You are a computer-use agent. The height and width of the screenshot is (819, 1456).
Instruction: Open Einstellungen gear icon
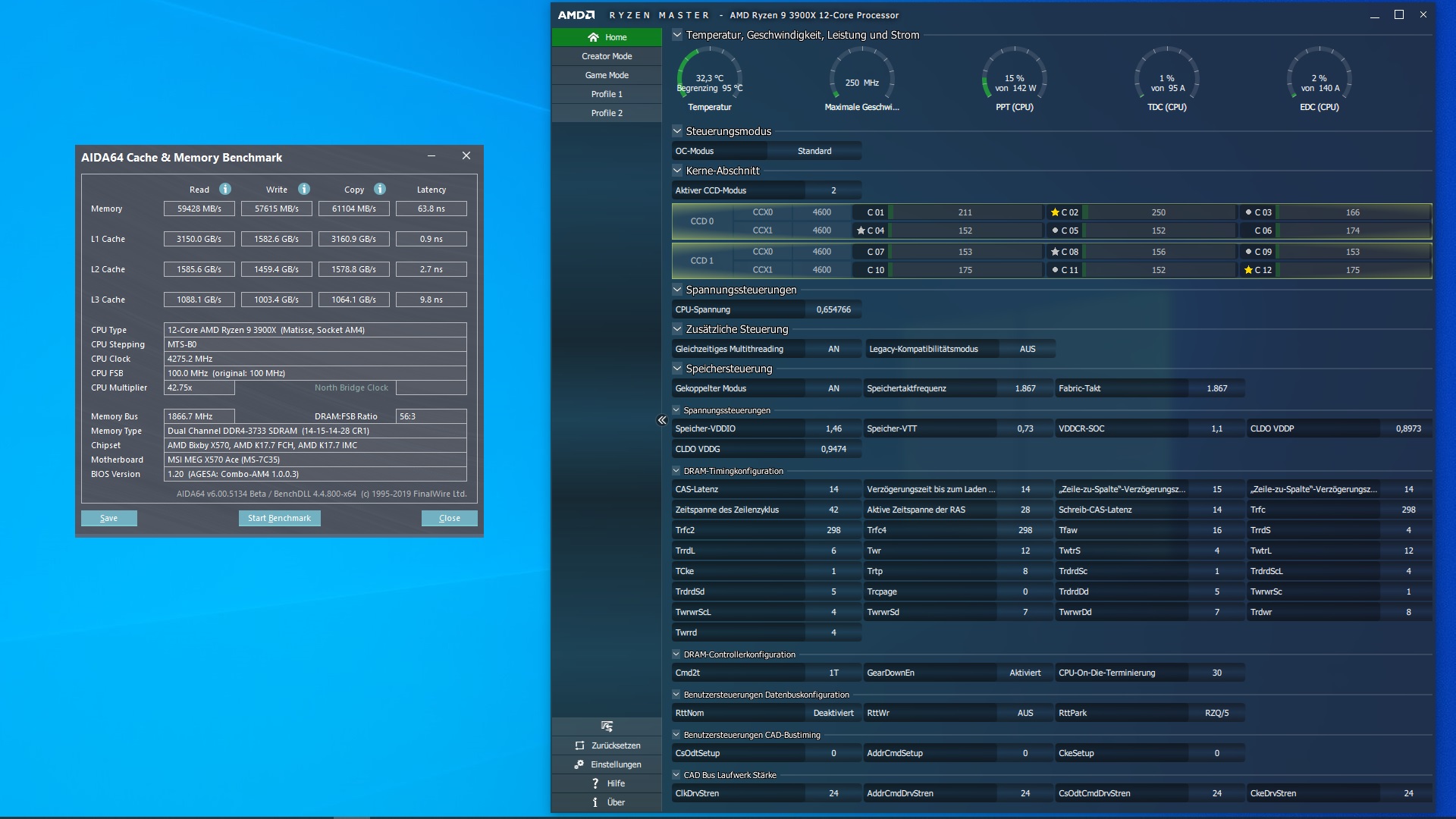pos(579,764)
